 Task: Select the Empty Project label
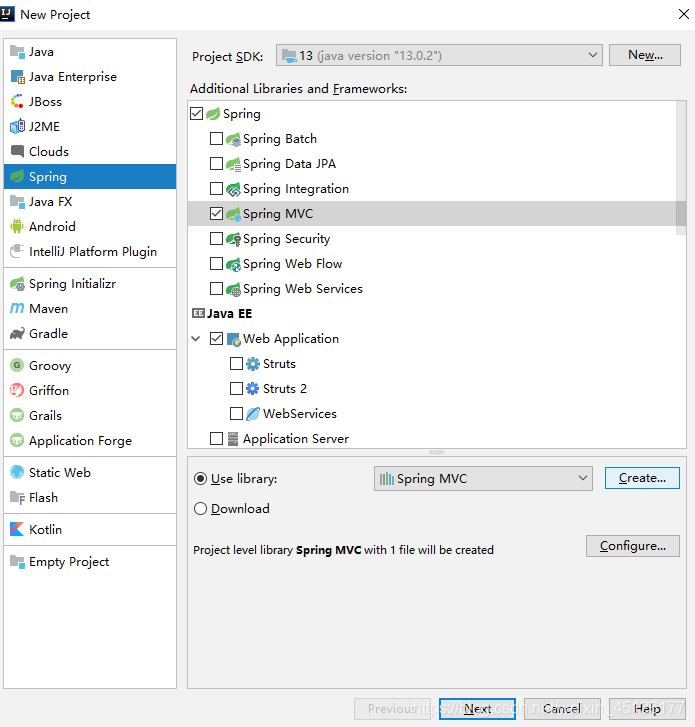69,562
